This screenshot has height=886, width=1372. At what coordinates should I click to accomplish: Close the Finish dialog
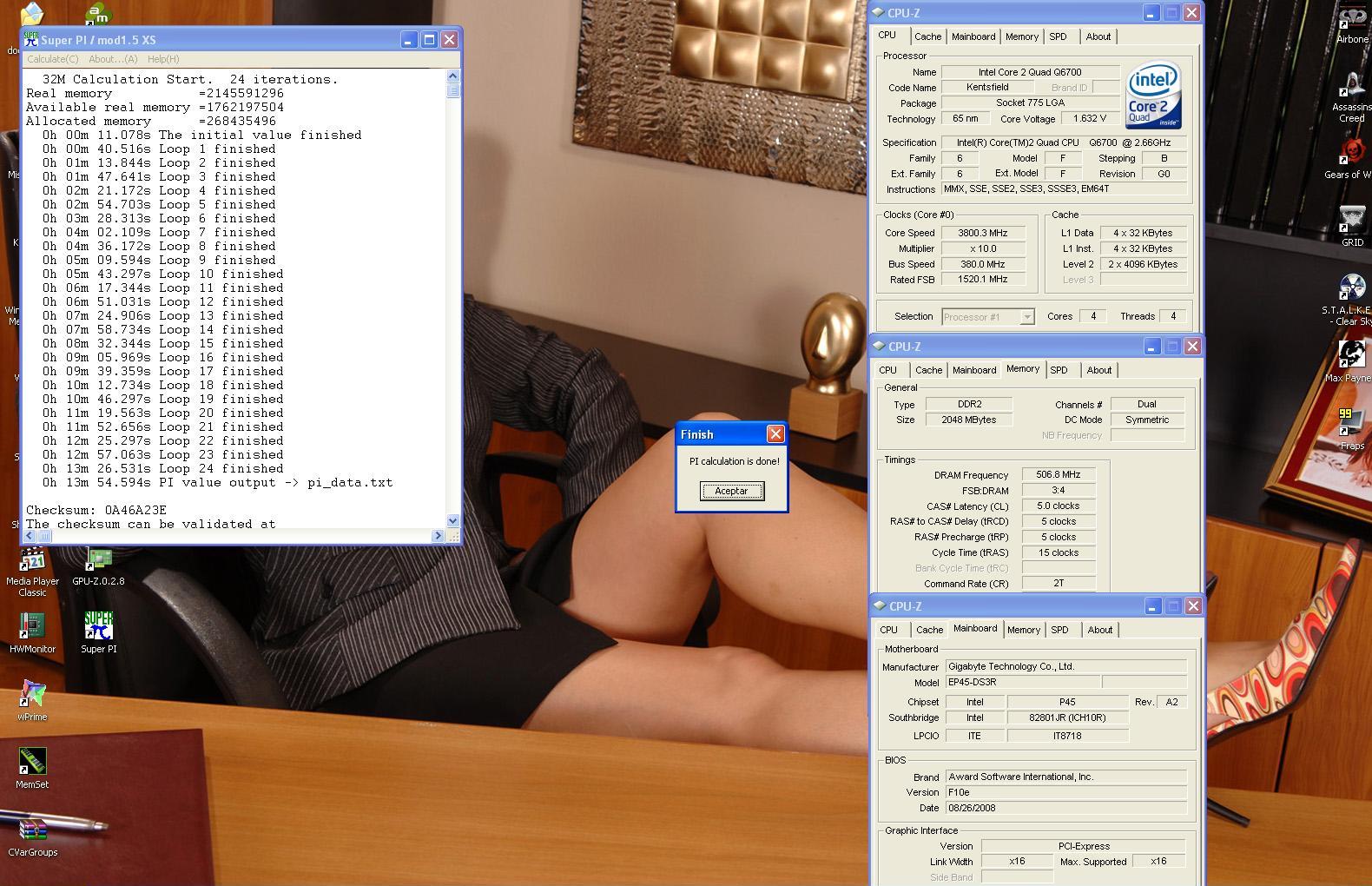click(x=775, y=434)
